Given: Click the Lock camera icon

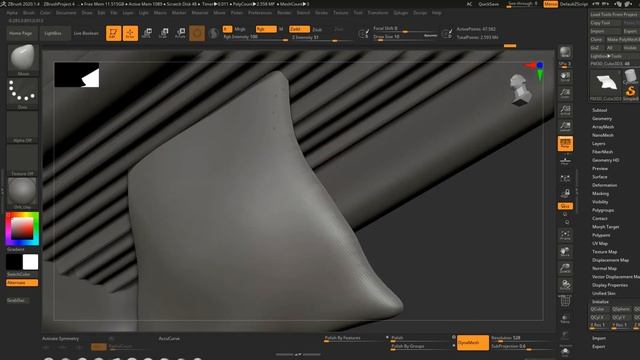Looking at the screenshot, I should click(x=565, y=193).
